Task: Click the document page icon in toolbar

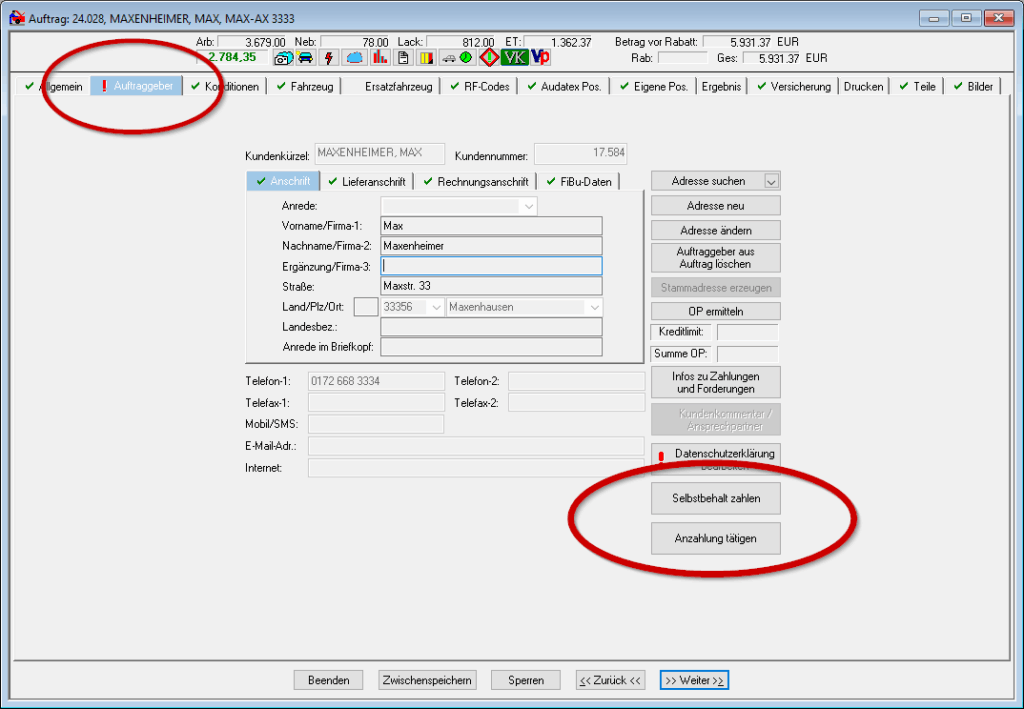Action: click(404, 58)
